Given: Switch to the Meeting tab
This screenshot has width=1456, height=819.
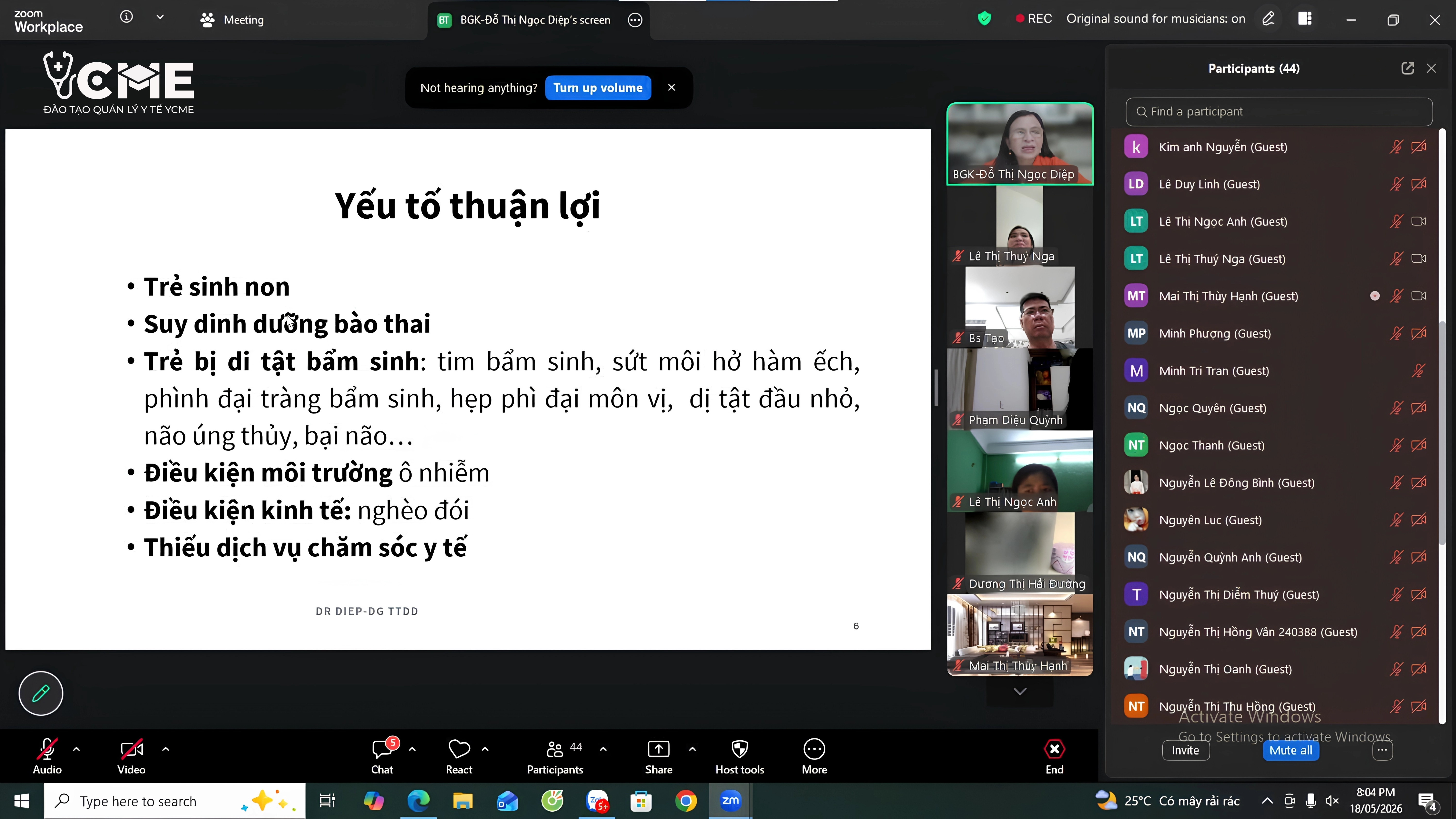Looking at the screenshot, I should [232, 20].
